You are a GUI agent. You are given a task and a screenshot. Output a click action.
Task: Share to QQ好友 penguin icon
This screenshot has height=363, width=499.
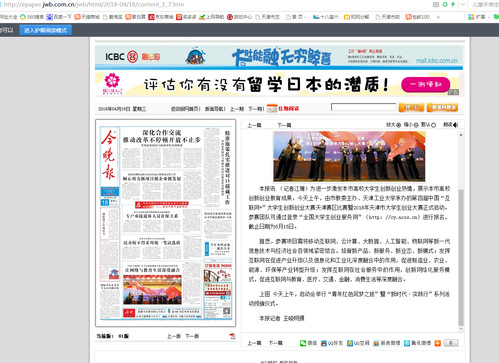324,343
